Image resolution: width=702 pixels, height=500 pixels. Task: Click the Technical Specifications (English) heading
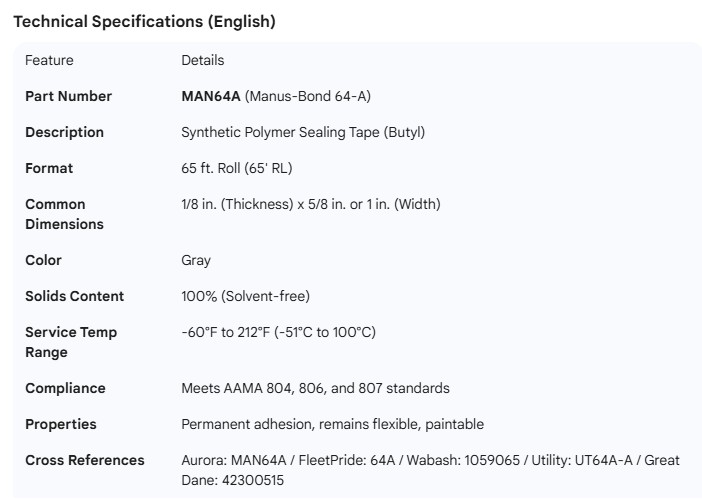pyautogui.click(x=144, y=21)
